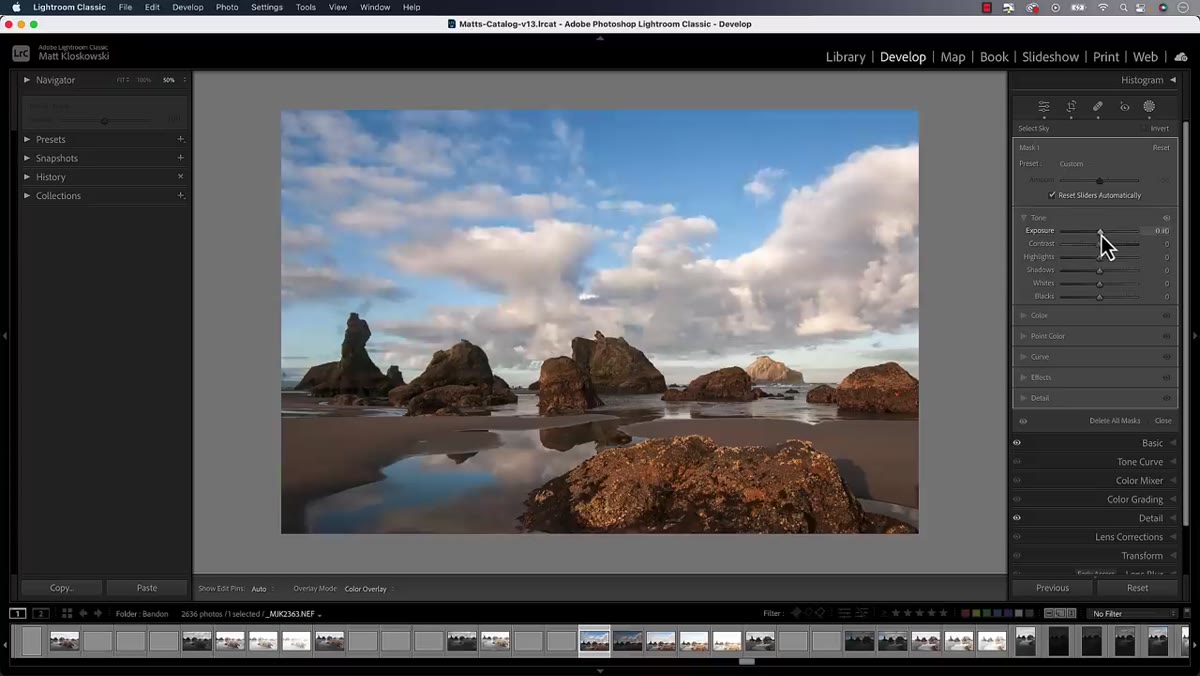Toggle Reset Sliders Automatically checkbox

1052,195
